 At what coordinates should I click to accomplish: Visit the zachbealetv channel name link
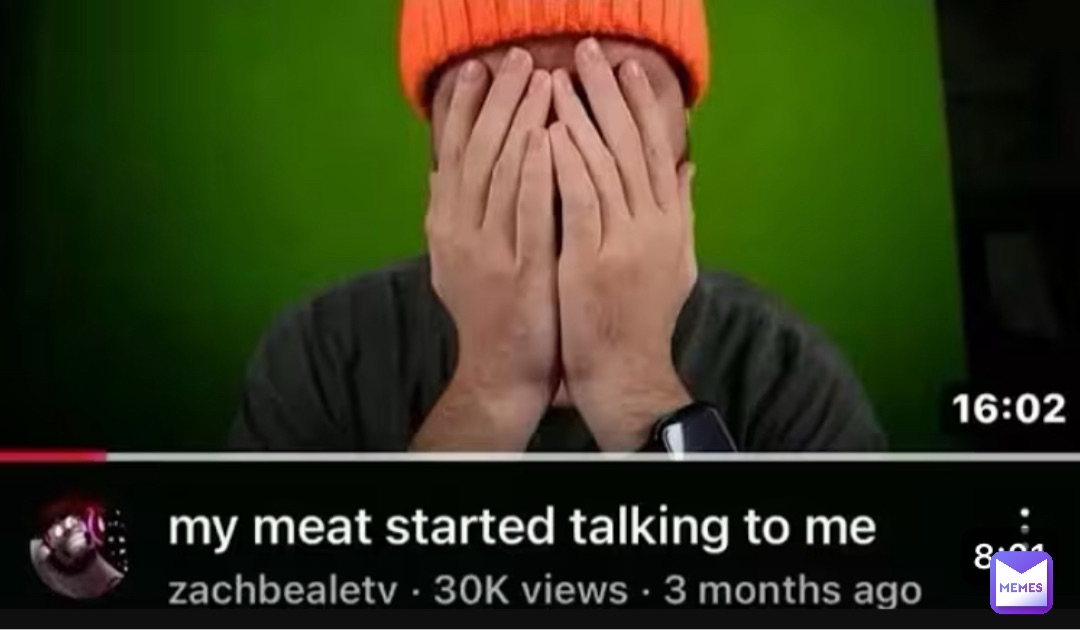click(x=282, y=590)
